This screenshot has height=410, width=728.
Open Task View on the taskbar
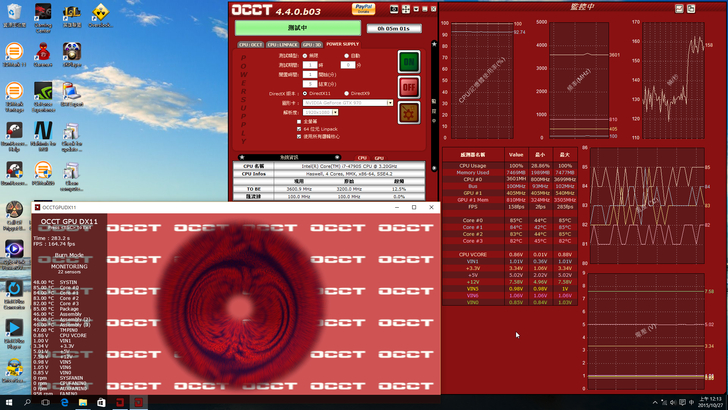coord(46,402)
